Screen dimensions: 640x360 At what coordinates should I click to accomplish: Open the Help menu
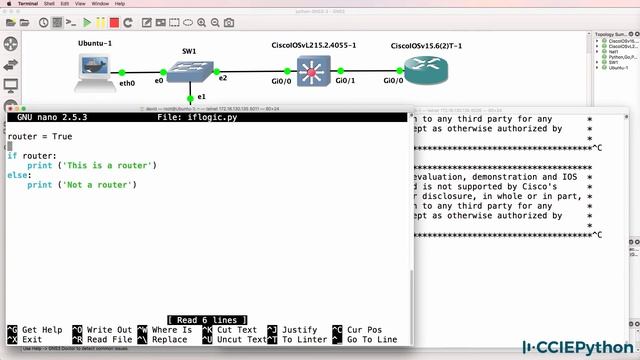(120, 4)
